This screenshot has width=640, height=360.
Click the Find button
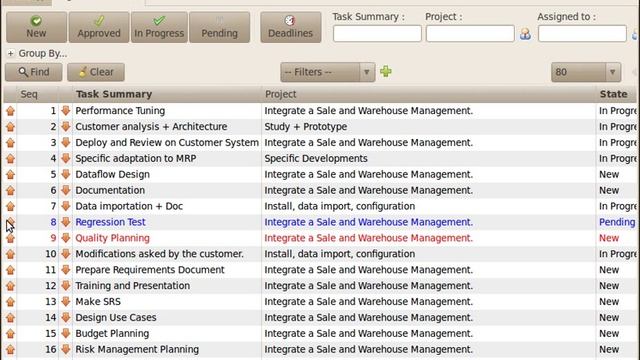[34, 72]
